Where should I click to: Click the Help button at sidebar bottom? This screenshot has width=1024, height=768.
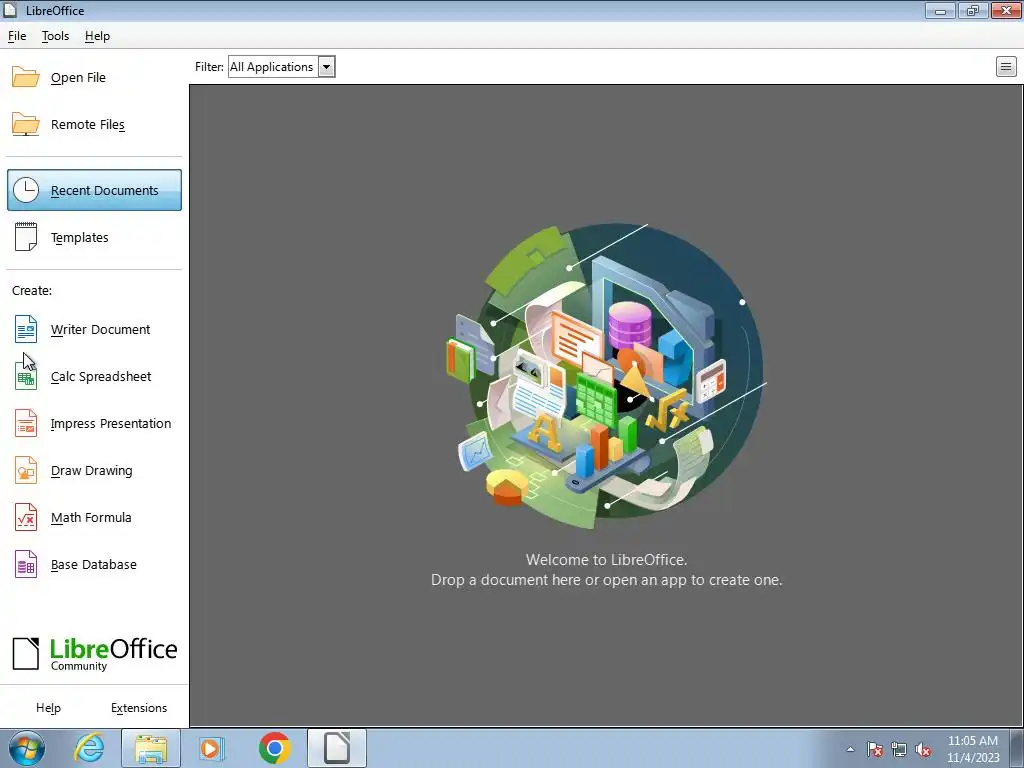pyautogui.click(x=48, y=708)
